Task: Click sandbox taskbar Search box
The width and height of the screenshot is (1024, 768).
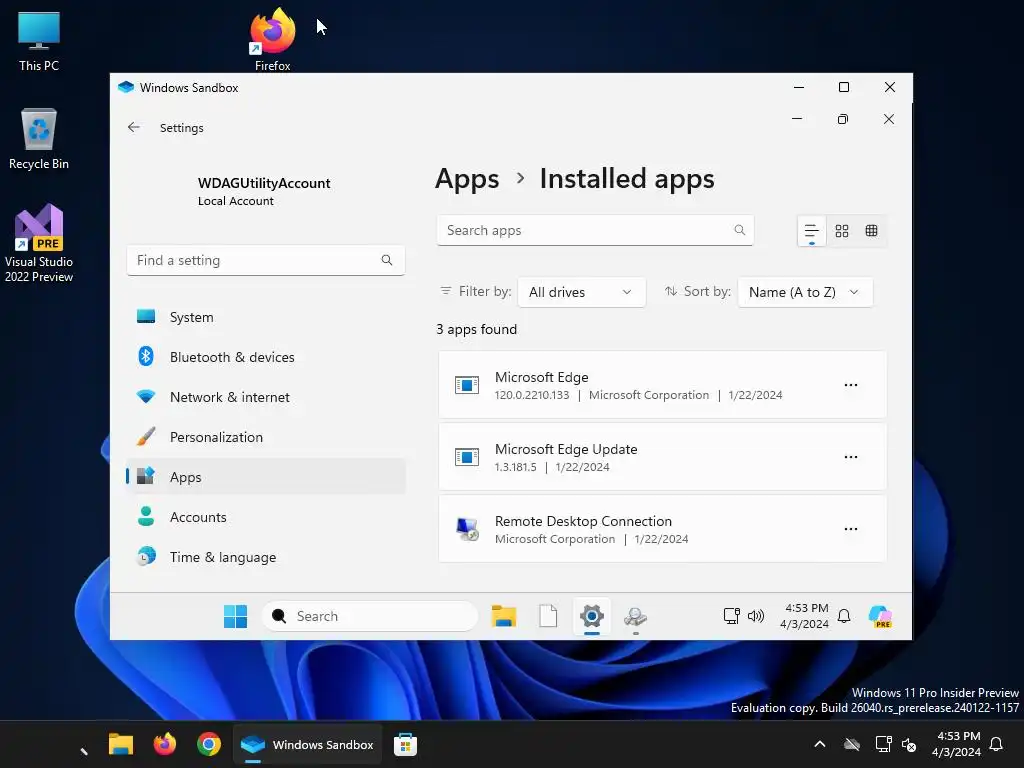Action: (370, 616)
